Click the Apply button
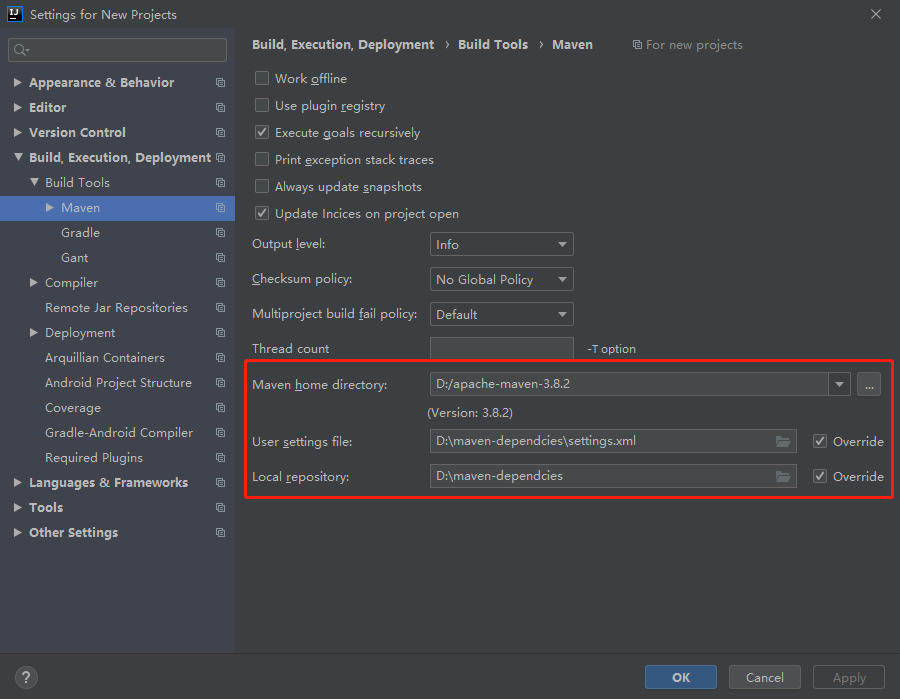This screenshot has width=900, height=699. [x=849, y=677]
